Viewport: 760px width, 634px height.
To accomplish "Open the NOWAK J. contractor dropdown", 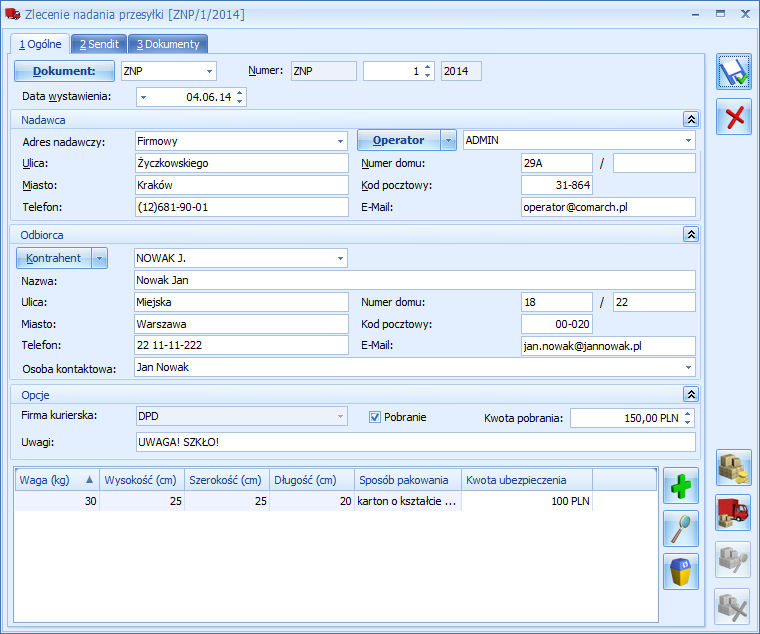I will [340, 258].
